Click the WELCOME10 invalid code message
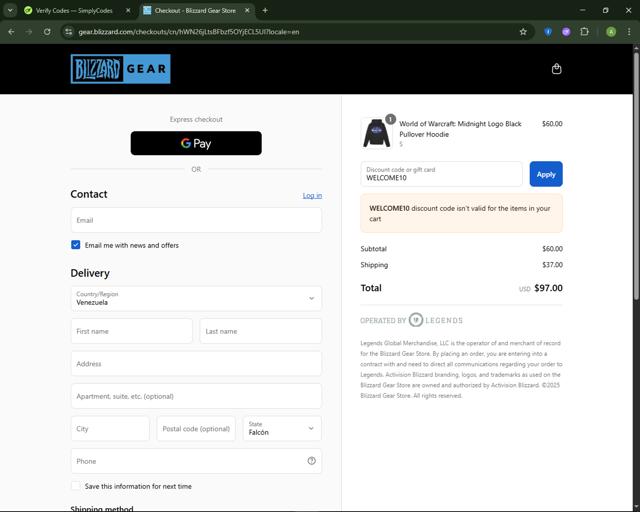Viewport: 640px width, 512px height. tap(461, 214)
